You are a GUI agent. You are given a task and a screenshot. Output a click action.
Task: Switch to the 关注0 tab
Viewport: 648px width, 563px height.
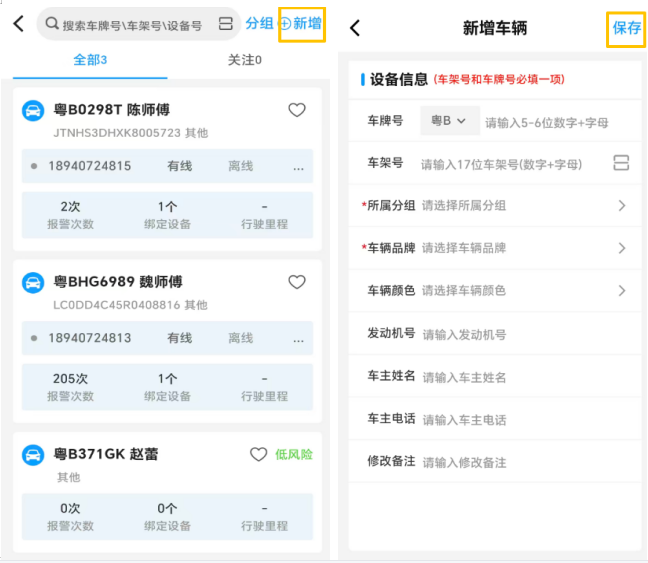tap(245, 61)
